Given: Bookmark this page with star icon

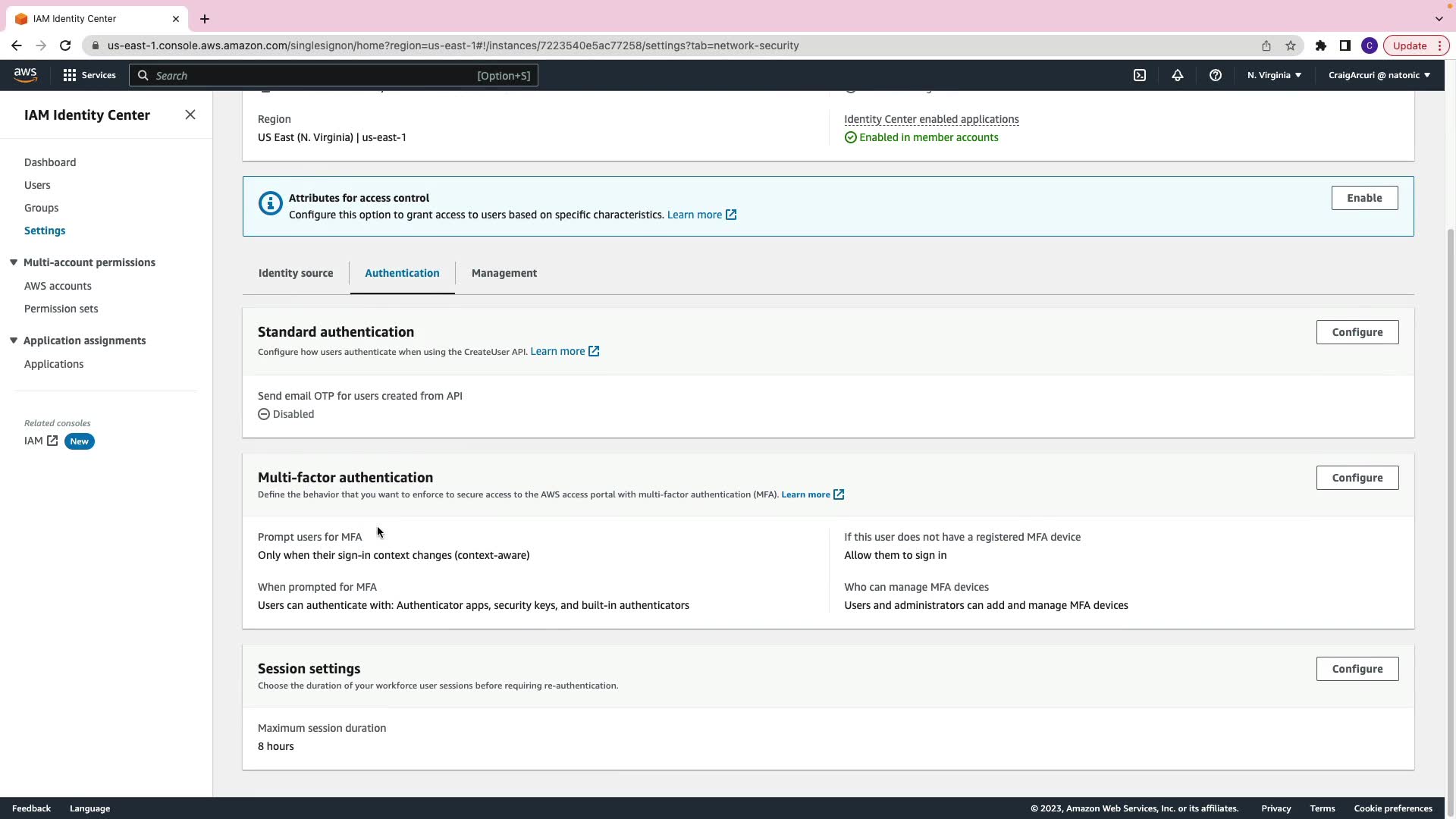Looking at the screenshot, I should click(x=1291, y=45).
